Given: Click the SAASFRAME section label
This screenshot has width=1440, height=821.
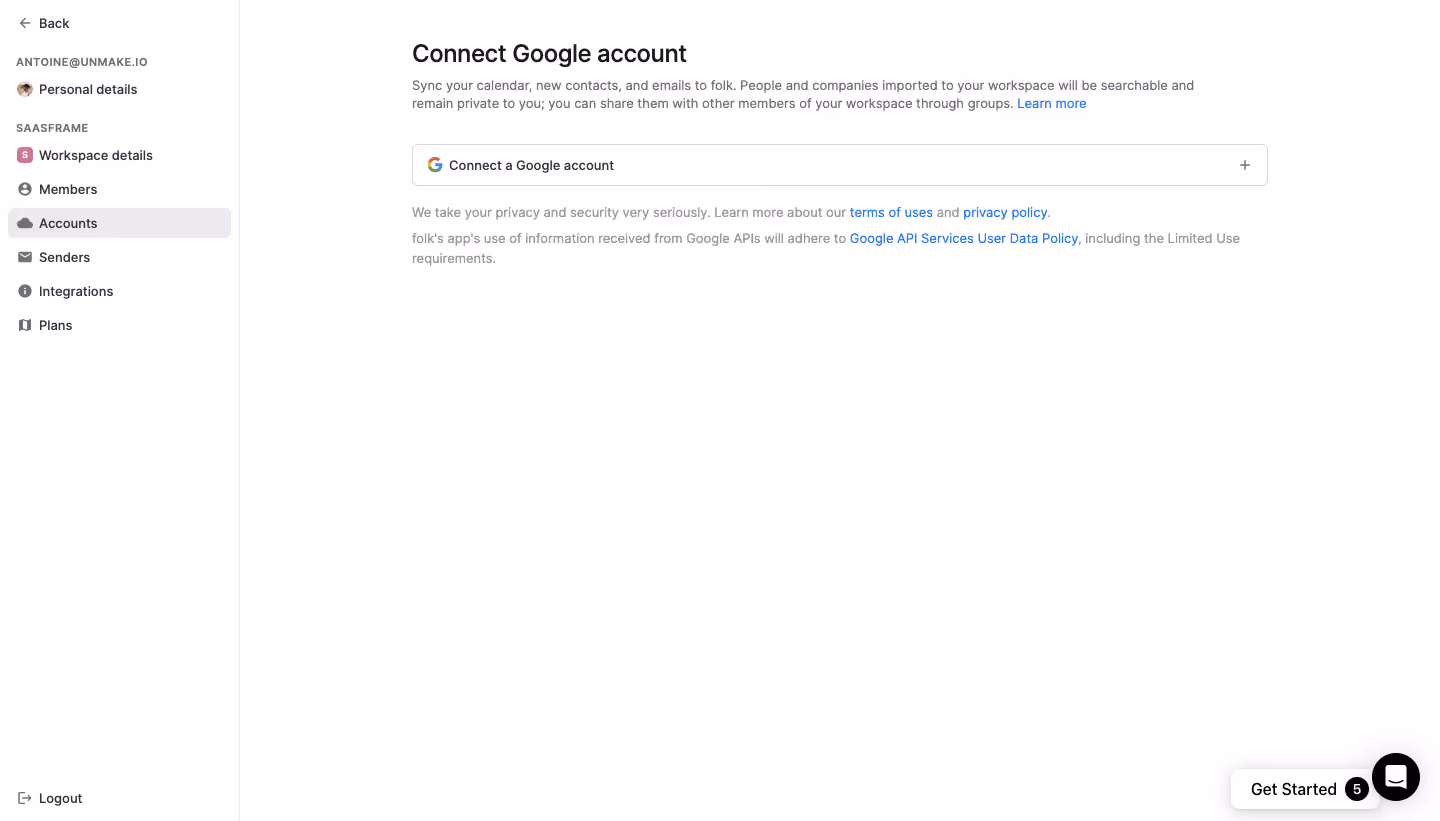Looking at the screenshot, I should [52, 128].
